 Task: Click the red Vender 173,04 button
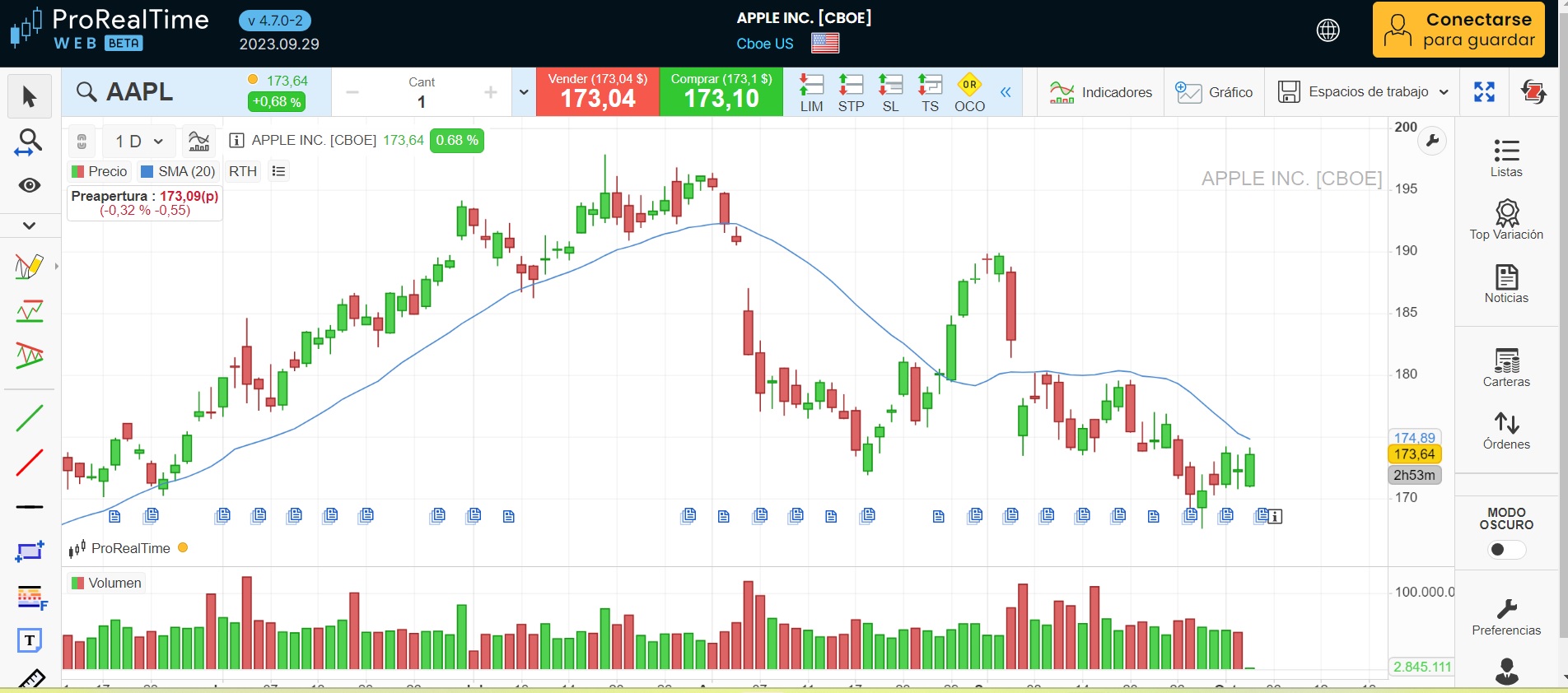[x=598, y=91]
